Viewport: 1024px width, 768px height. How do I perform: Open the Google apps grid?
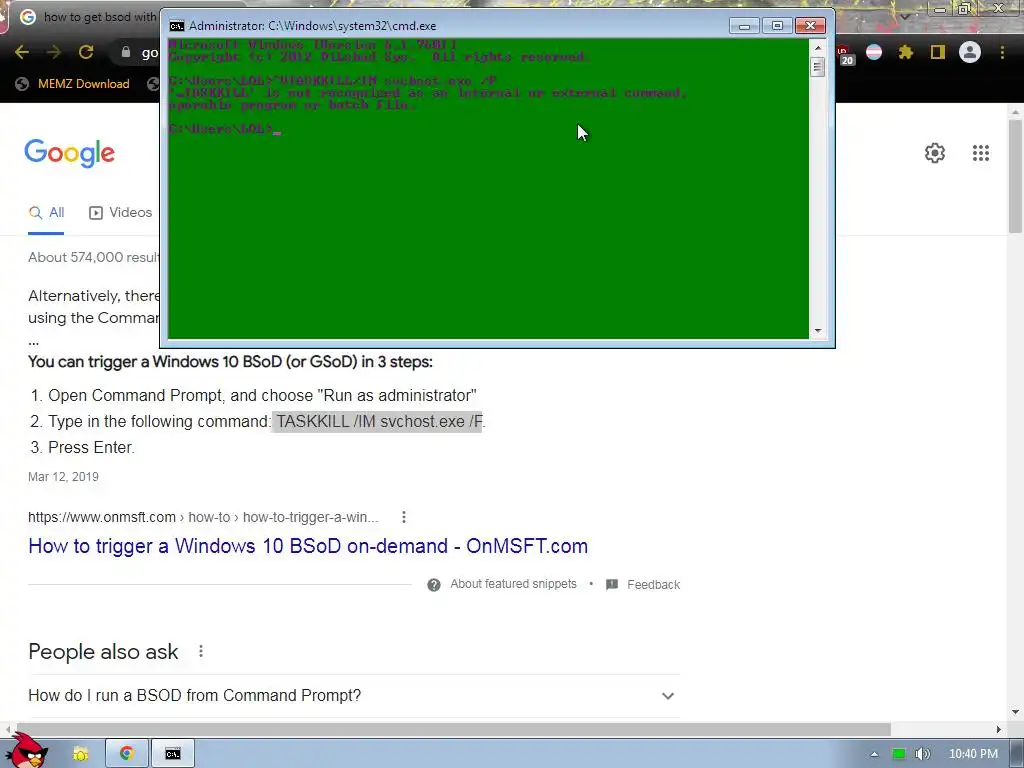click(x=980, y=153)
